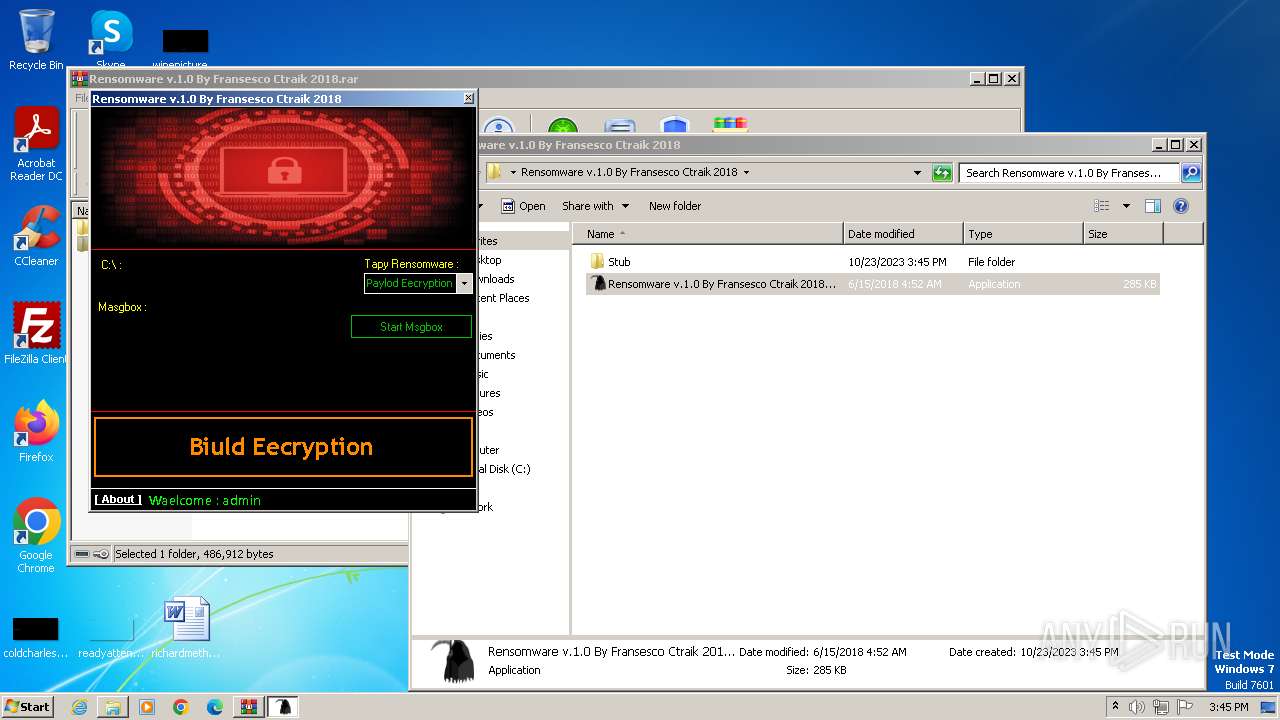Click WinRAR green toolbar icon
1280x720 pixels.
click(563, 126)
